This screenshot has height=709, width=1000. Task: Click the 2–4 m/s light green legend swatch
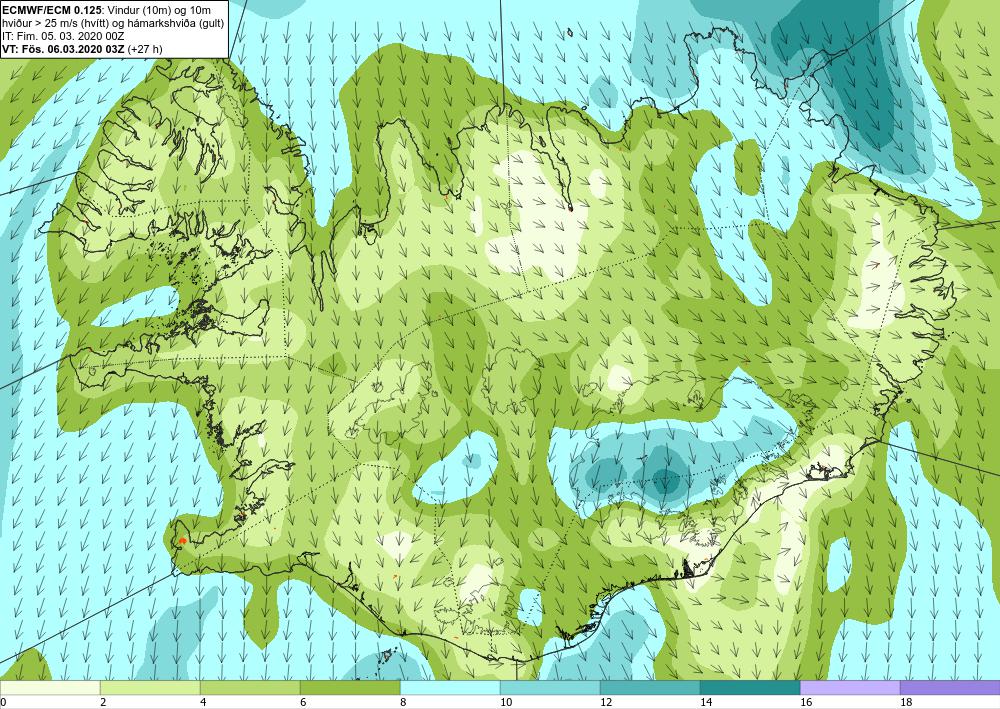pyautogui.click(x=150, y=687)
